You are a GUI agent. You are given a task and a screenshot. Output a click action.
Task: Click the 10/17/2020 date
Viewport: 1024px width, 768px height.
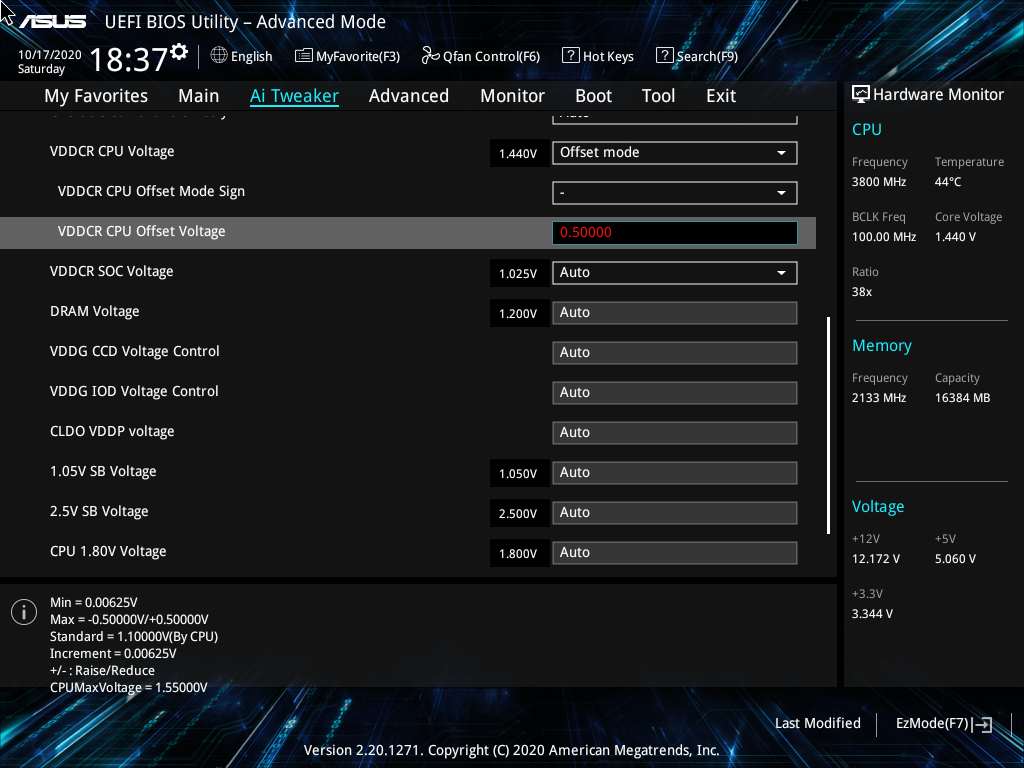click(50, 55)
